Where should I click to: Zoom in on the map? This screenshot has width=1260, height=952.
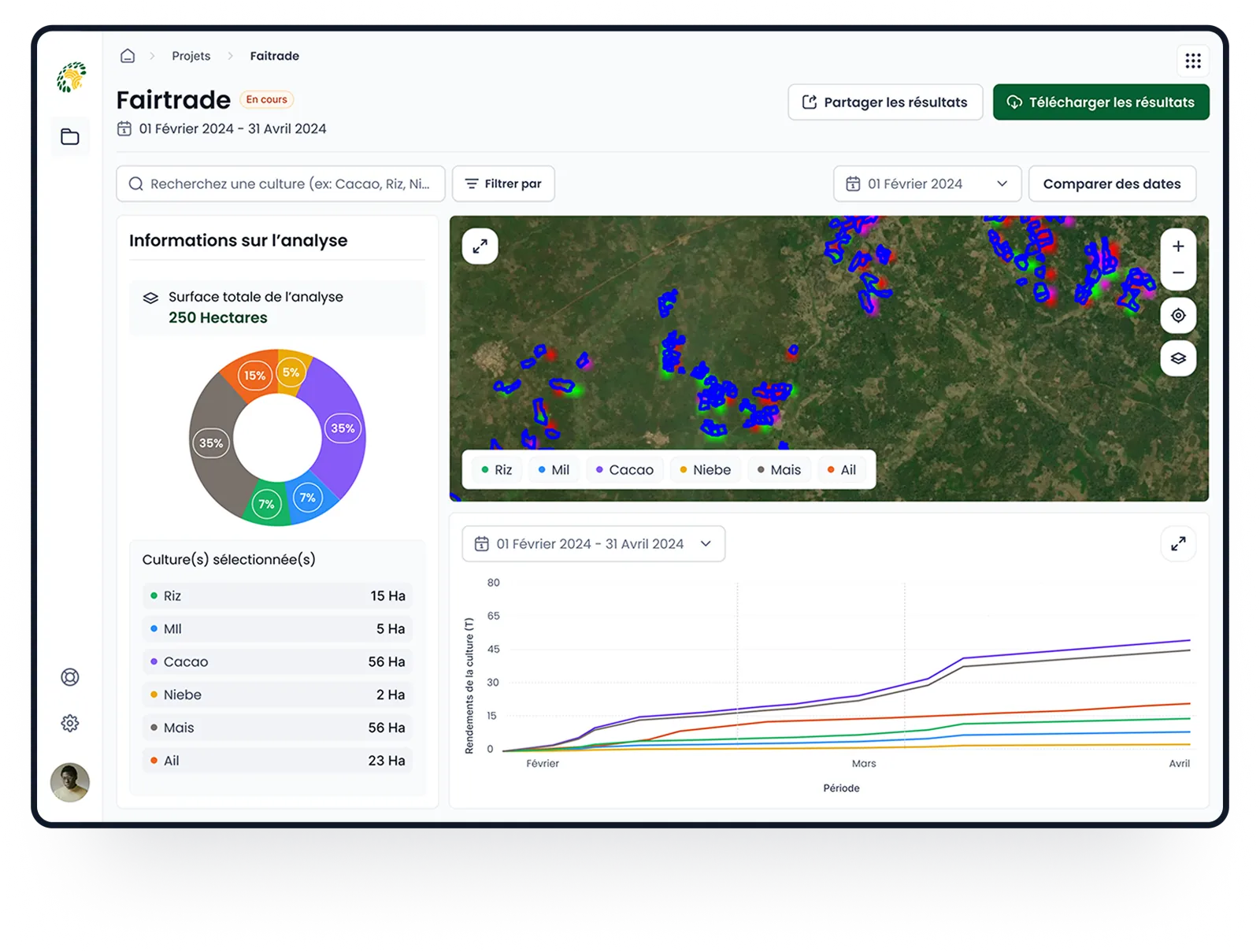click(1178, 246)
